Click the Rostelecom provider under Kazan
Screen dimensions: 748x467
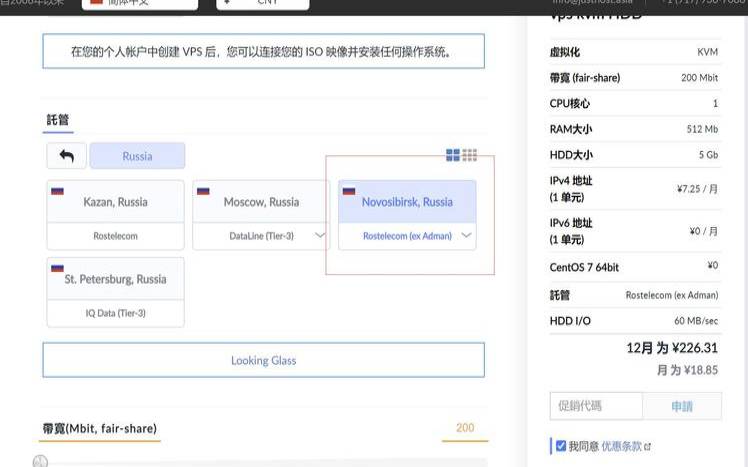point(115,236)
